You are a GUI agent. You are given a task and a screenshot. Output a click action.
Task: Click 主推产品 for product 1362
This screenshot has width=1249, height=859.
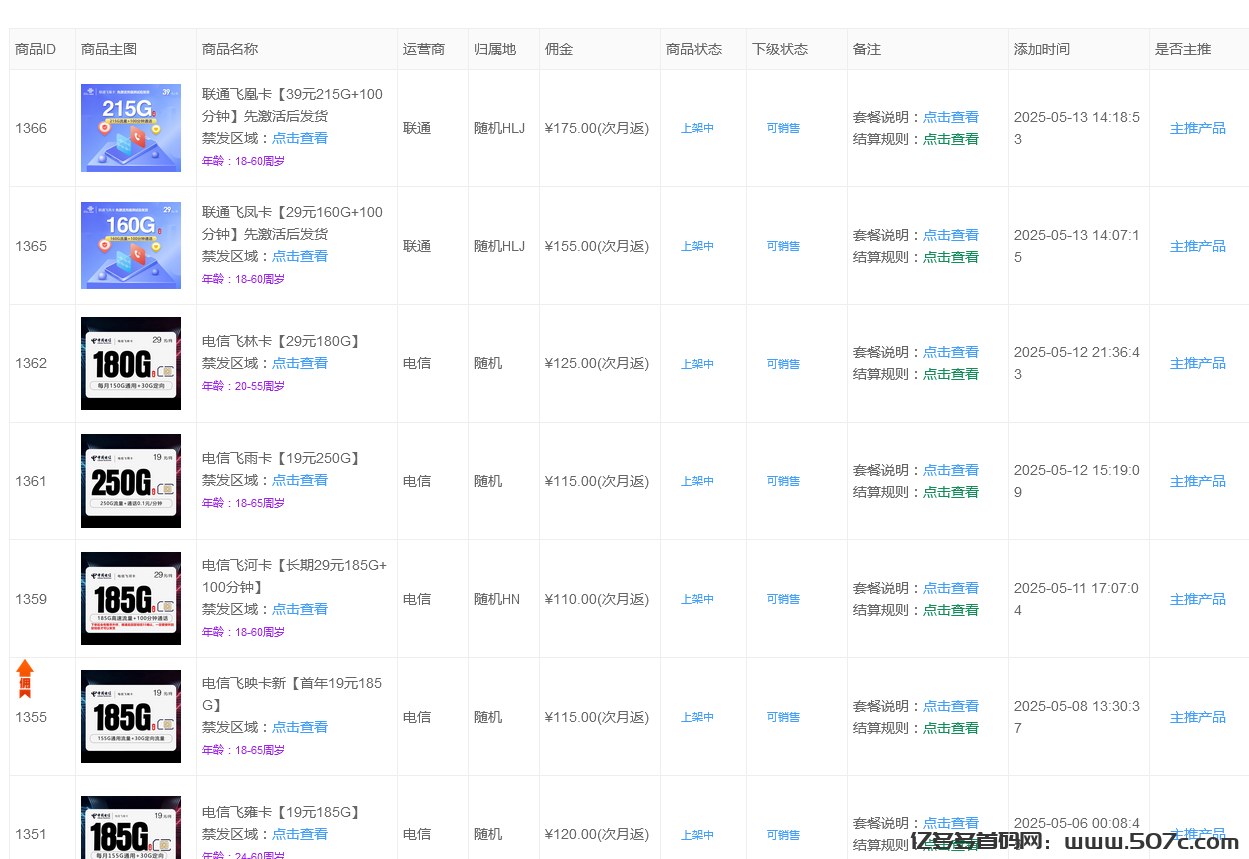click(1198, 363)
